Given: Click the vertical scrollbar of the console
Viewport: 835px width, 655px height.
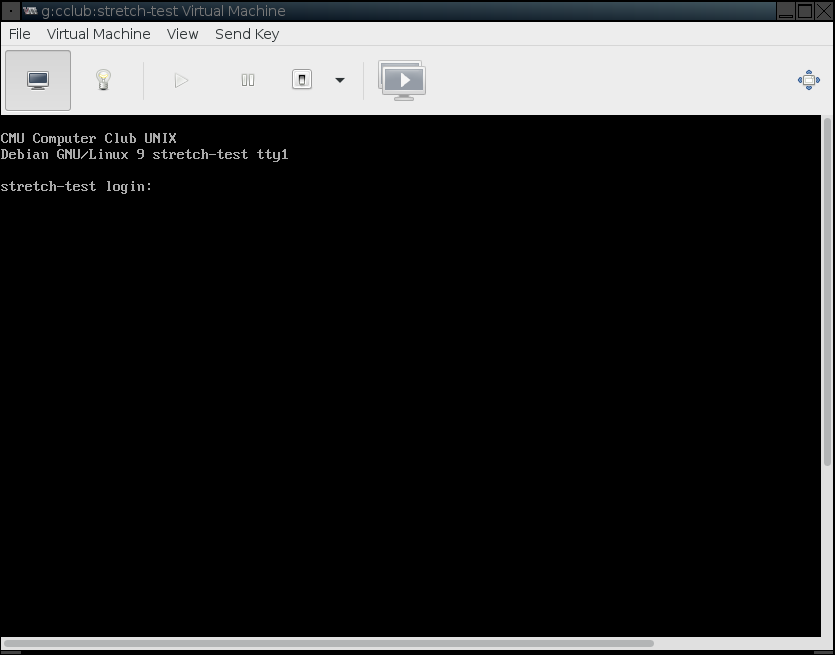Looking at the screenshot, I should (x=827, y=292).
